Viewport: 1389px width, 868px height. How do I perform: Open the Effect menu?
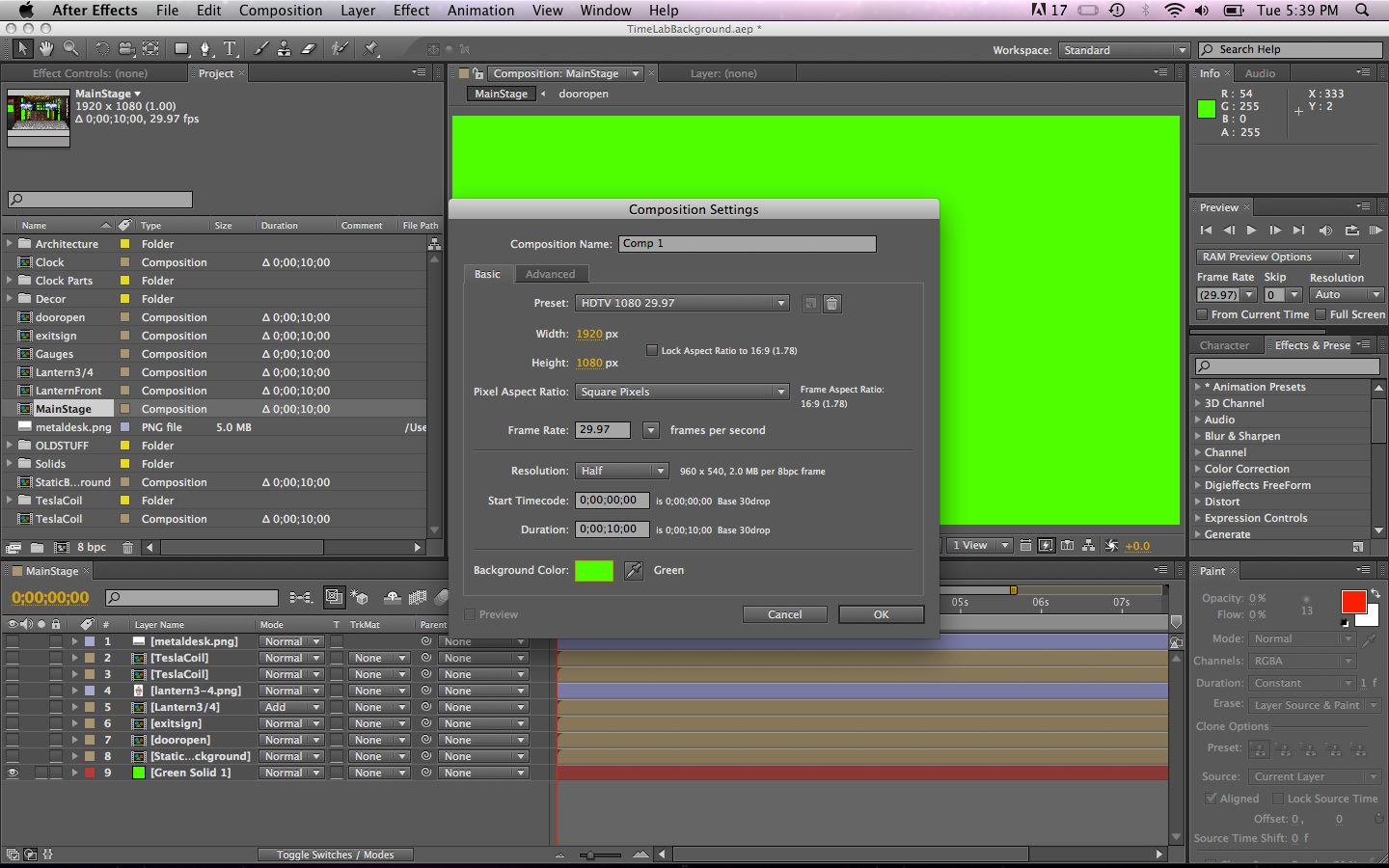coord(411,11)
